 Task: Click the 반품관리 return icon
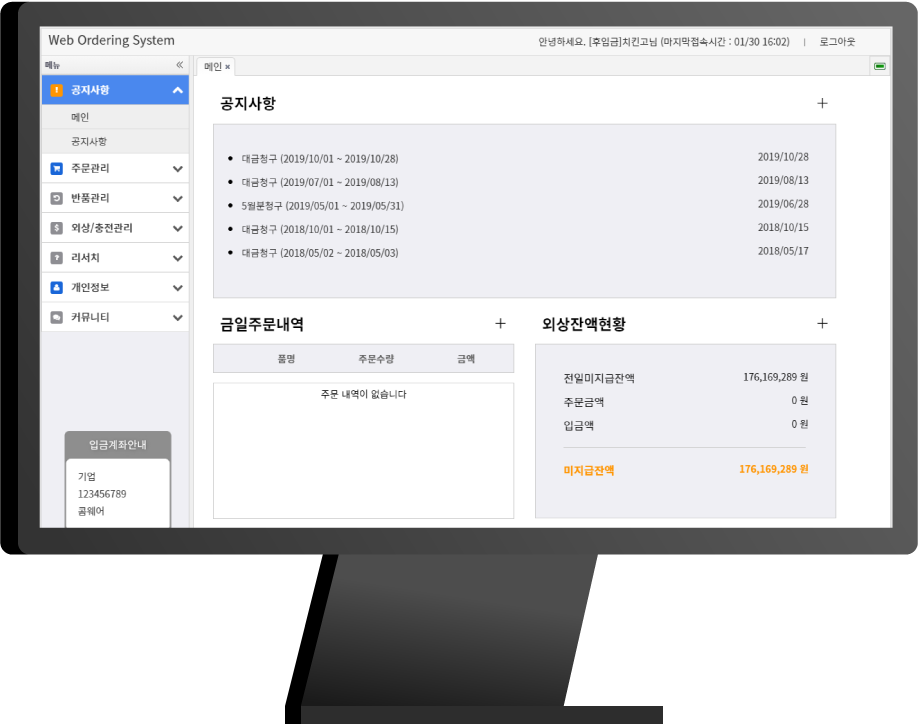pos(56,198)
